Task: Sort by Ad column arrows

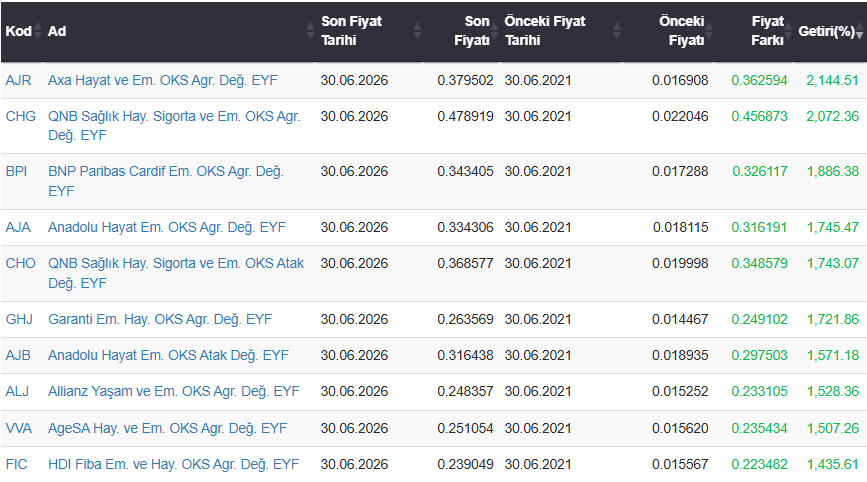Action: point(310,31)
